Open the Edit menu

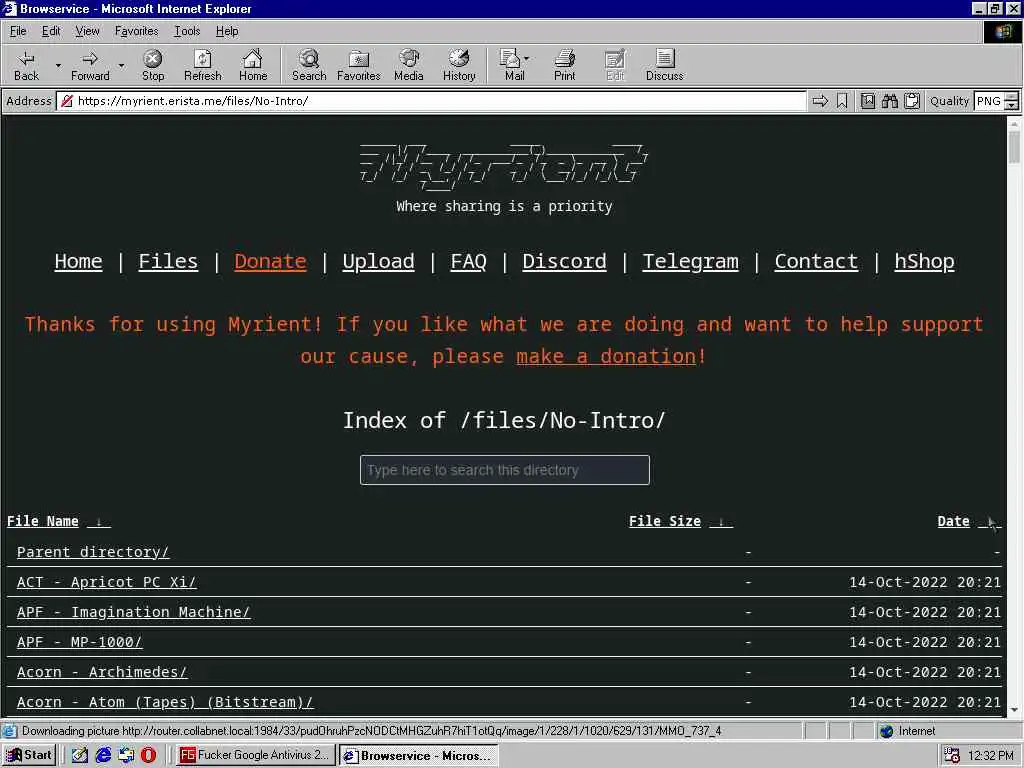click(51, 31)
